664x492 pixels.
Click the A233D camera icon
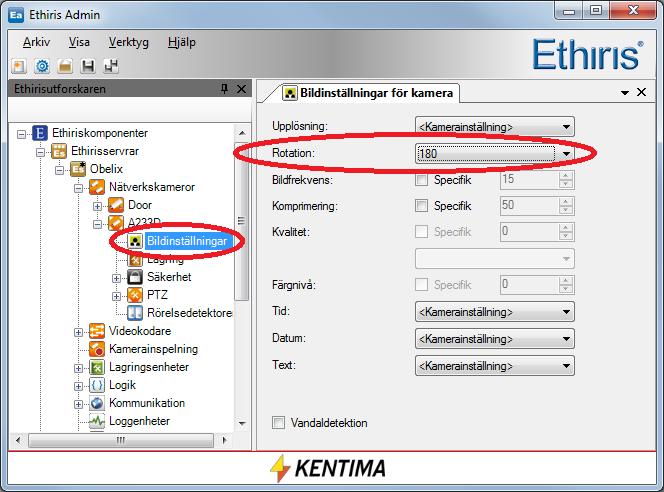coord(116,222)
